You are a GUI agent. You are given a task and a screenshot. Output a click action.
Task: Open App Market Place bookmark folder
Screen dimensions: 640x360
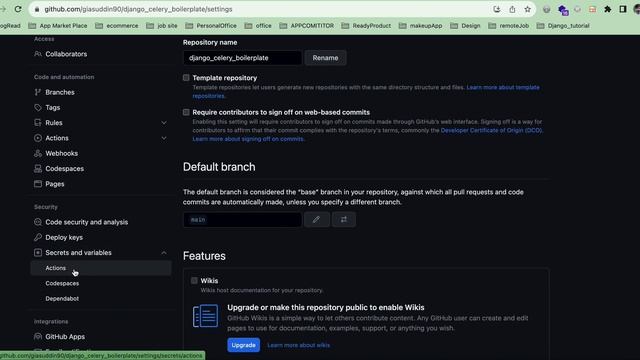[58, 25]
